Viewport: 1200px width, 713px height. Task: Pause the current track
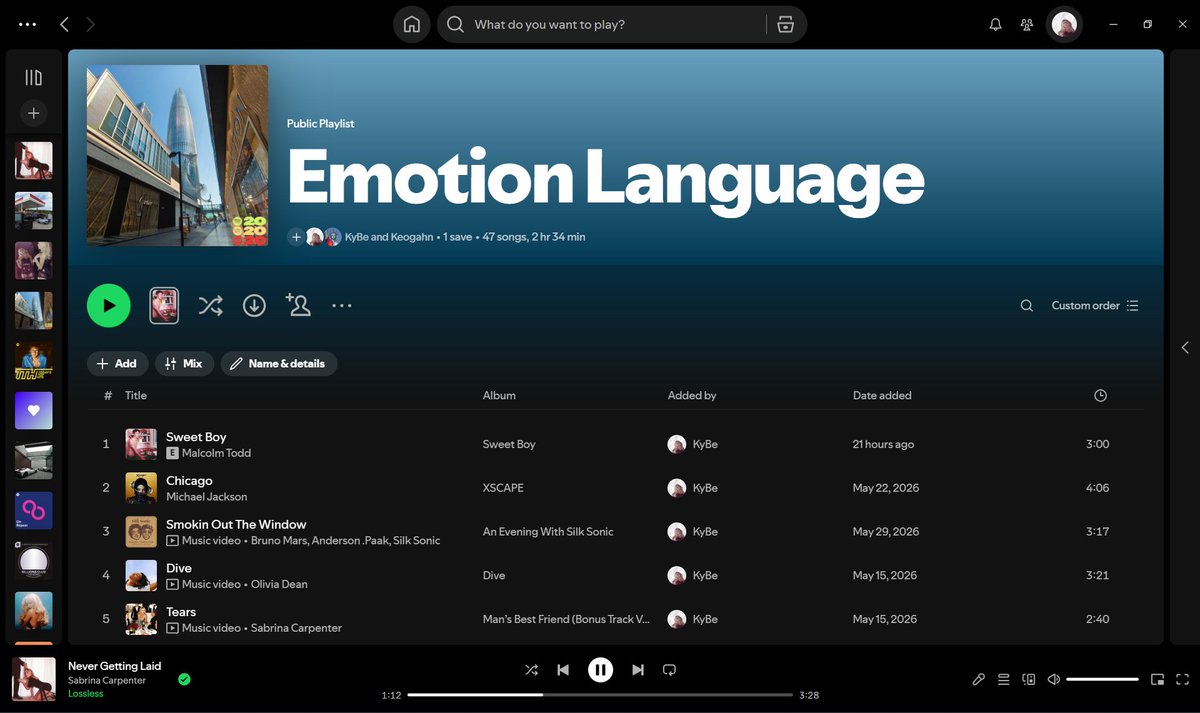pyautogui.click(x=600, y=670)
